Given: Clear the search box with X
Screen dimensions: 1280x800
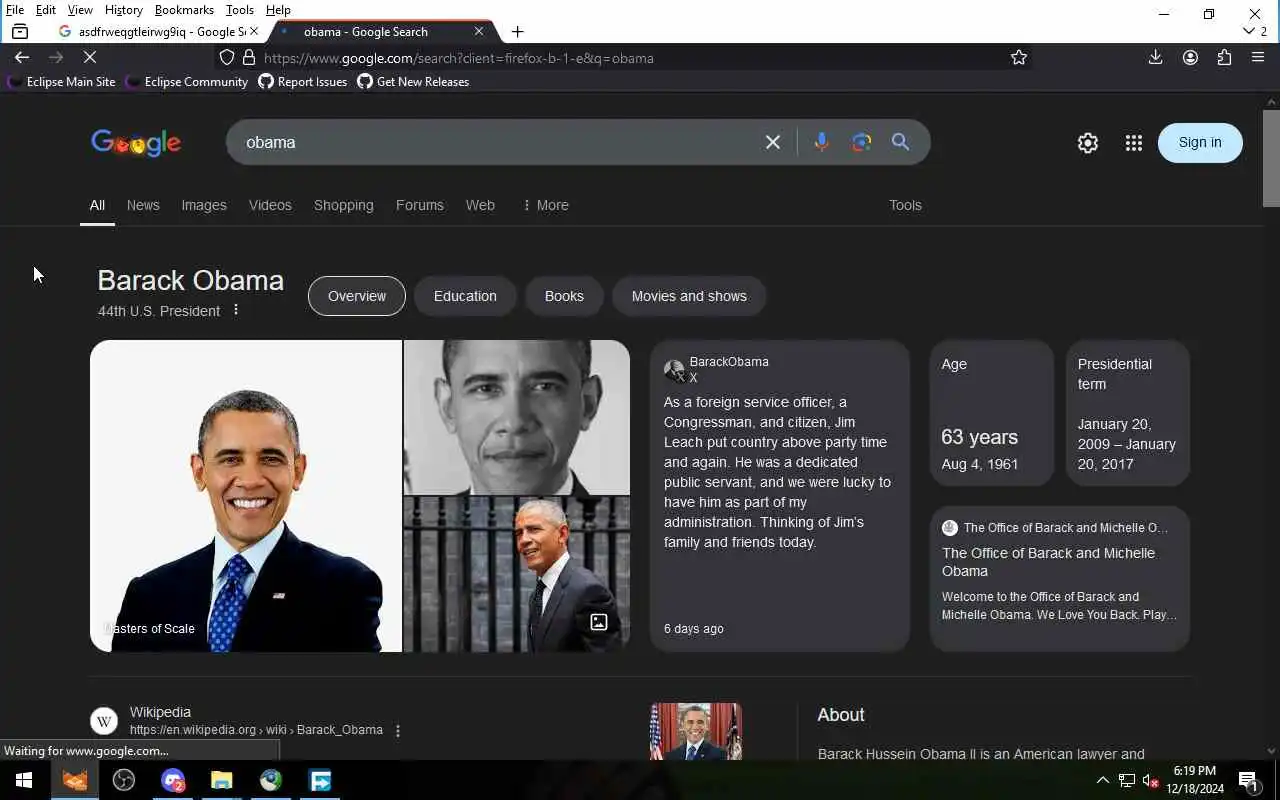Looking at the screenshot, I should click(x=773, y=142).
